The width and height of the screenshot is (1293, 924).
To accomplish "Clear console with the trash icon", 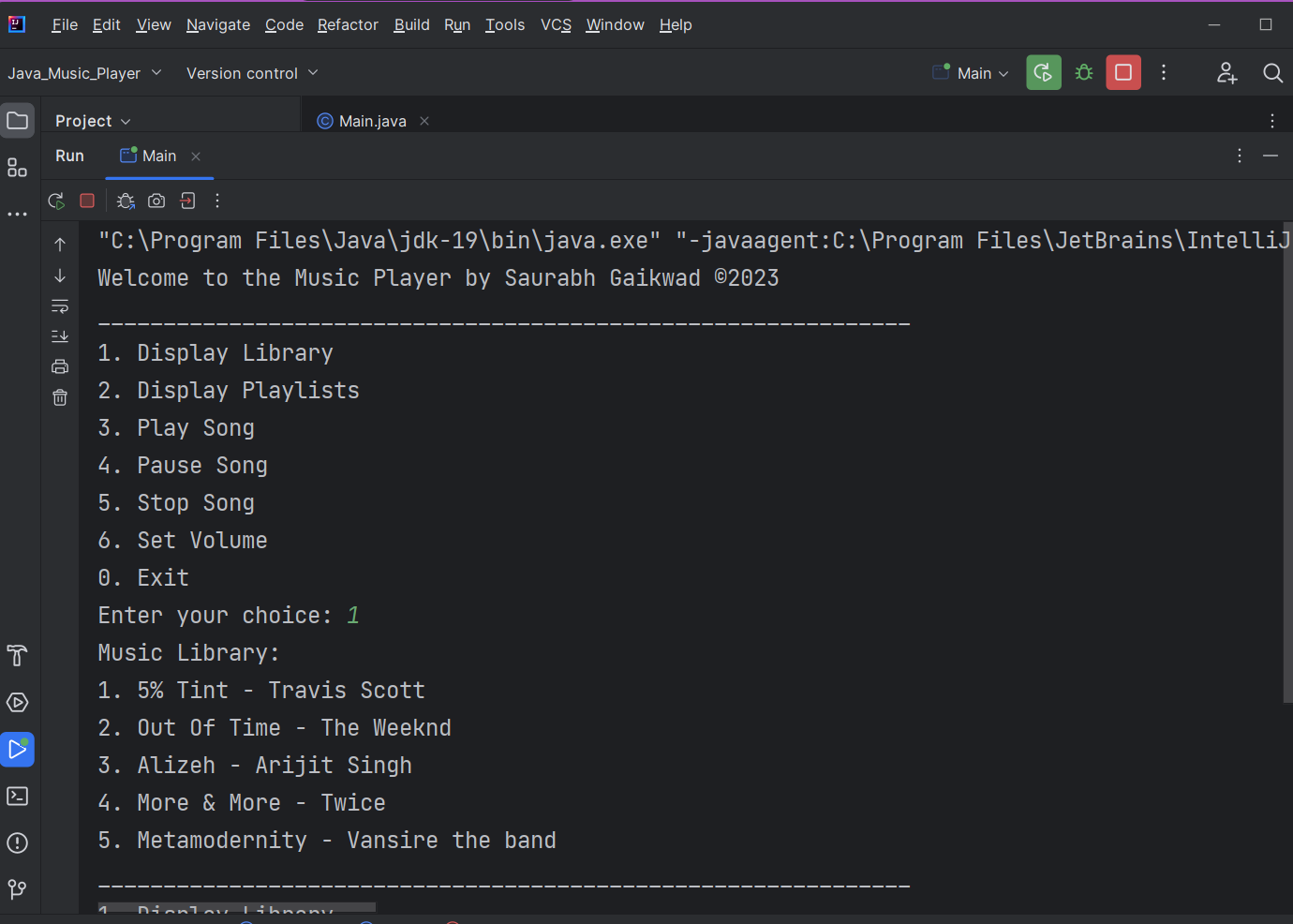I will point(60,397).
